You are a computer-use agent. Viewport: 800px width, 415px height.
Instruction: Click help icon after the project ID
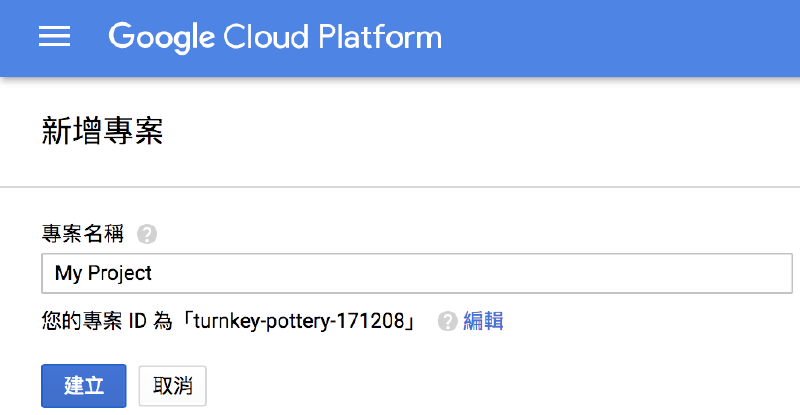coord(448,321)
